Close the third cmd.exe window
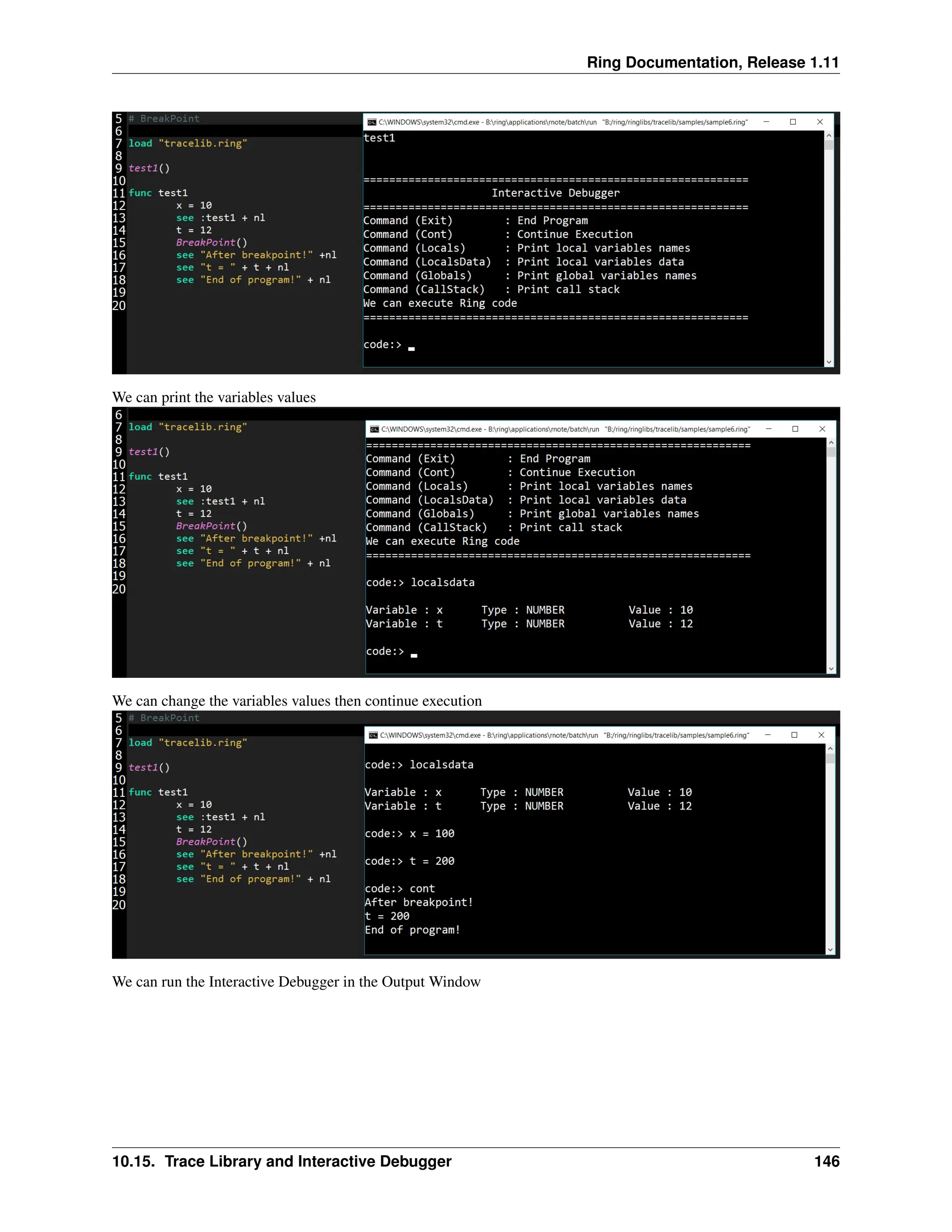952x1232 pixels. [821, 735]
